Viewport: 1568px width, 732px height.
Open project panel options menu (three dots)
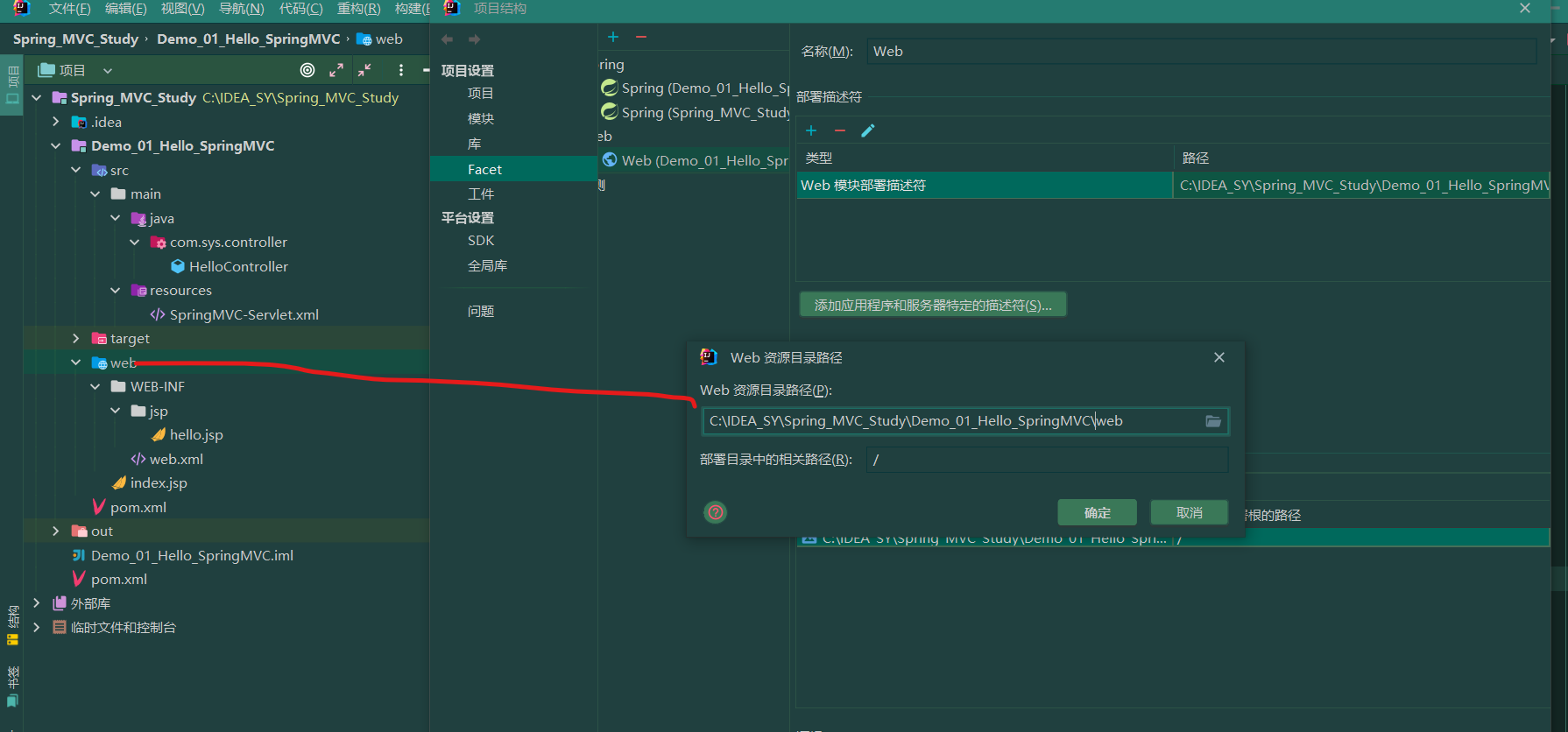click(401, 70)
